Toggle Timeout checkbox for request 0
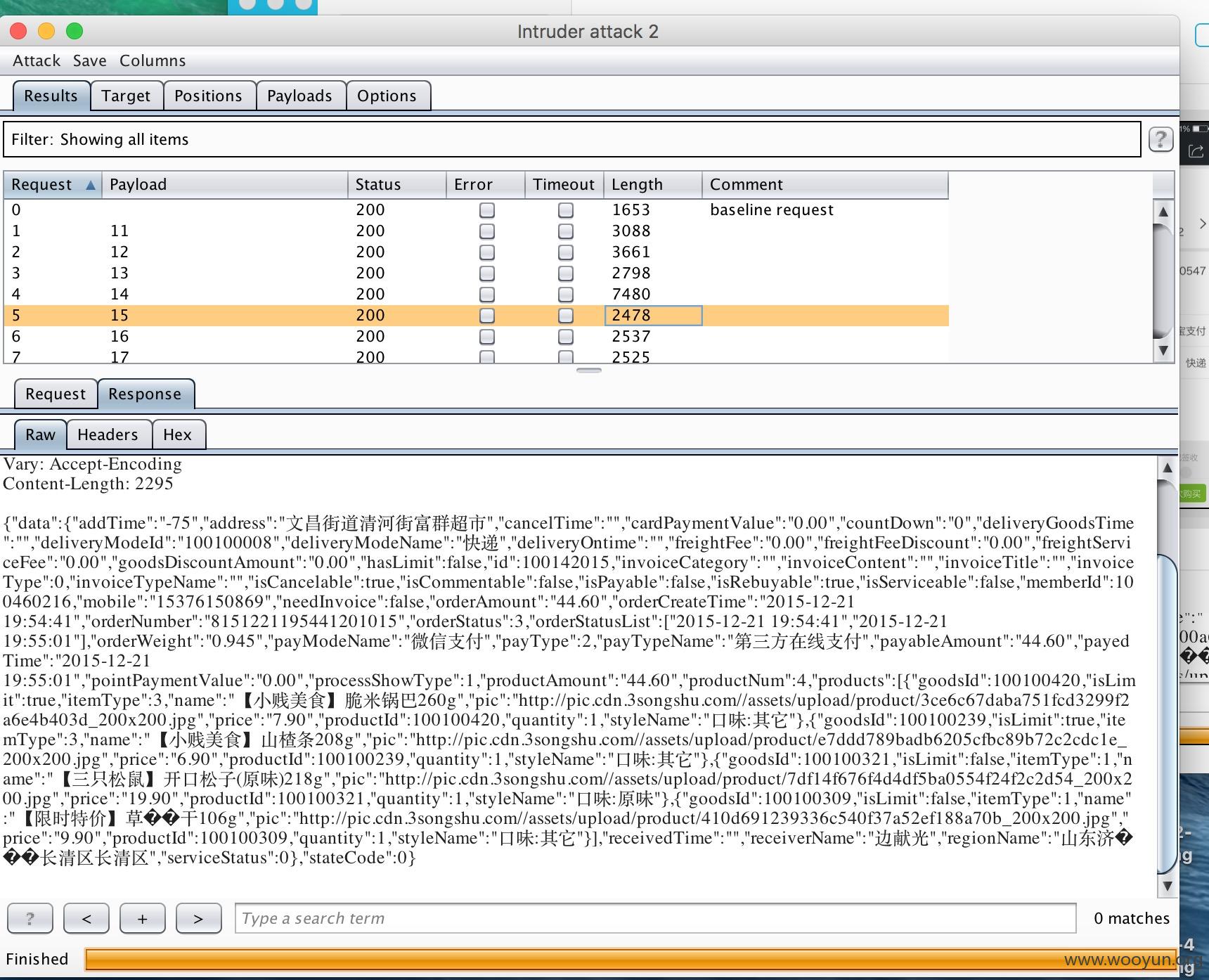Screen dimensions: 1209x980 (565, 210)
